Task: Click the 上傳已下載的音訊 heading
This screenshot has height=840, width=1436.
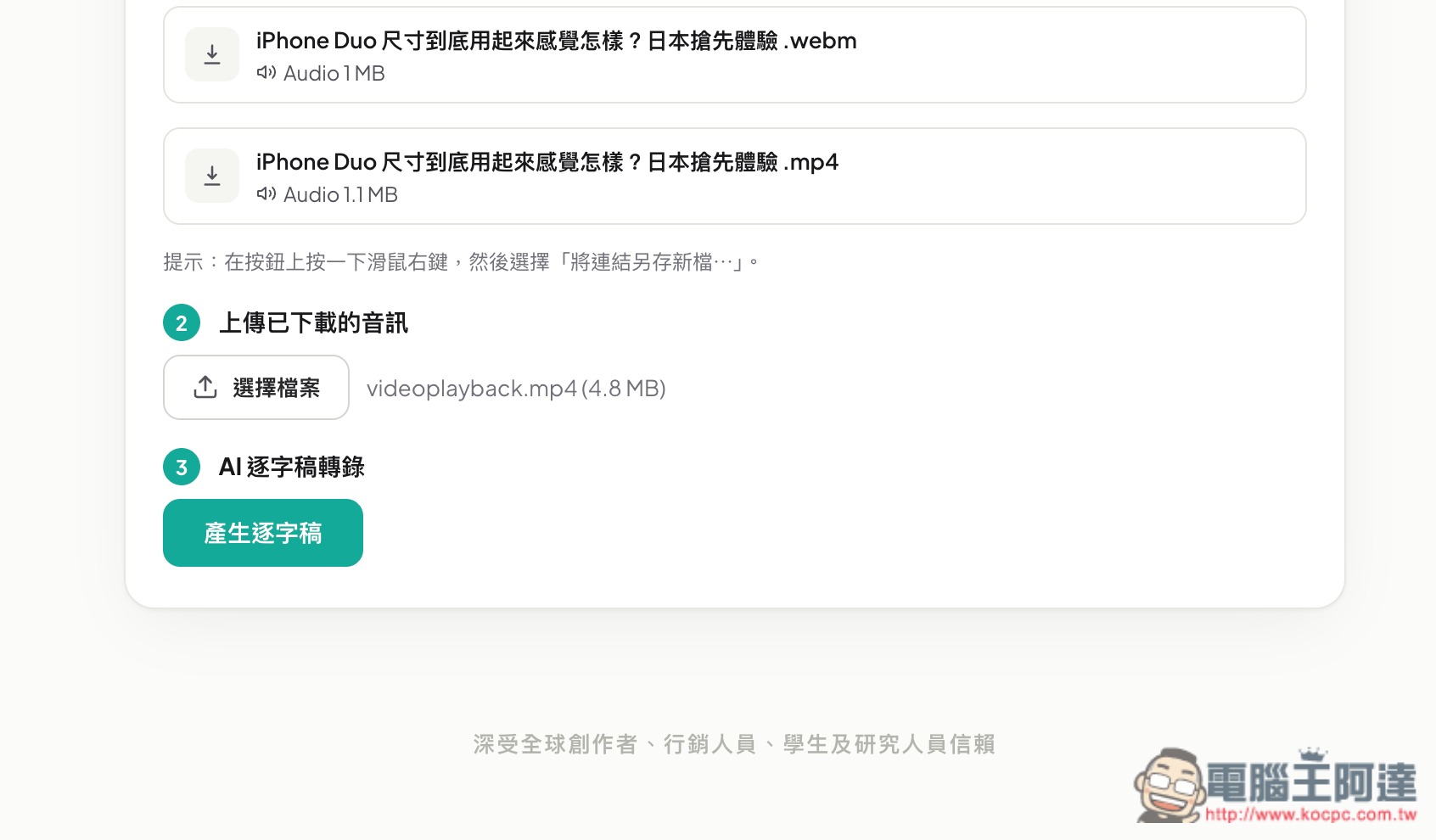Action: [313, 323]
